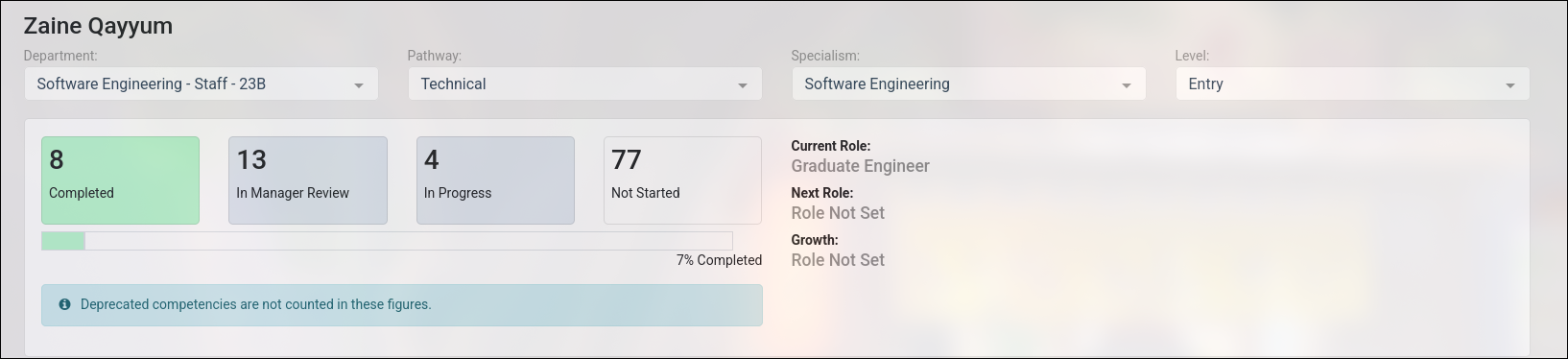Select the 4 In Progress card
1568x359 pixels.
(495, 180)
